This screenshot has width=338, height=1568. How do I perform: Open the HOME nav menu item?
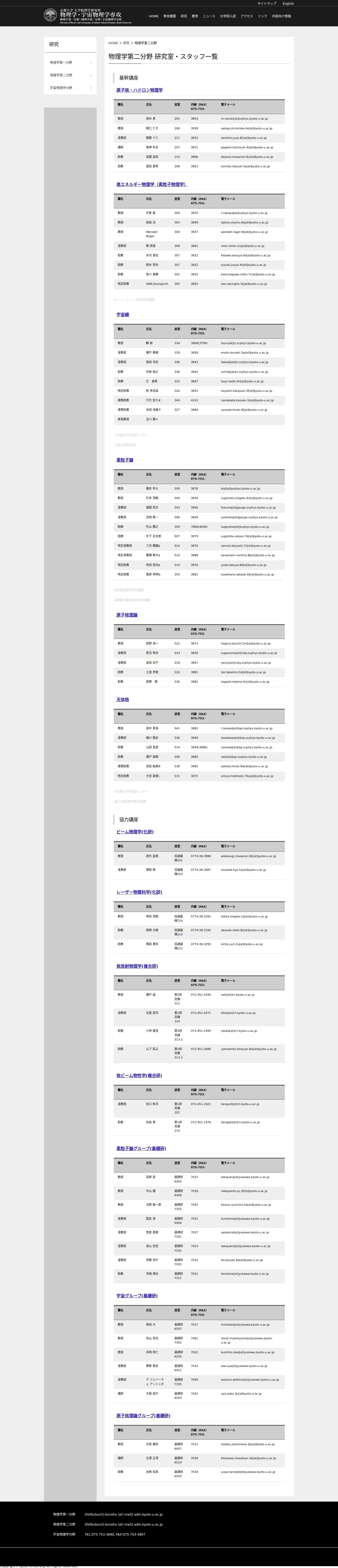(154, 16)
